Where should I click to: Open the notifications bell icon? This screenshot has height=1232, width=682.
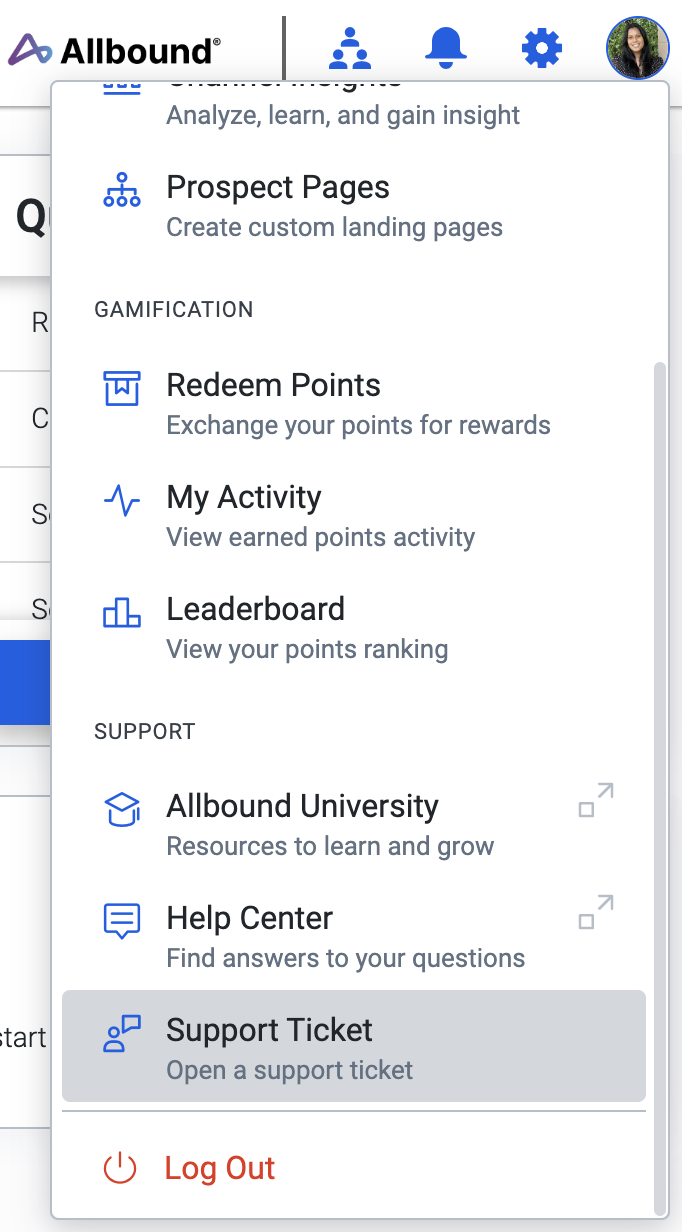click(446, 47)
